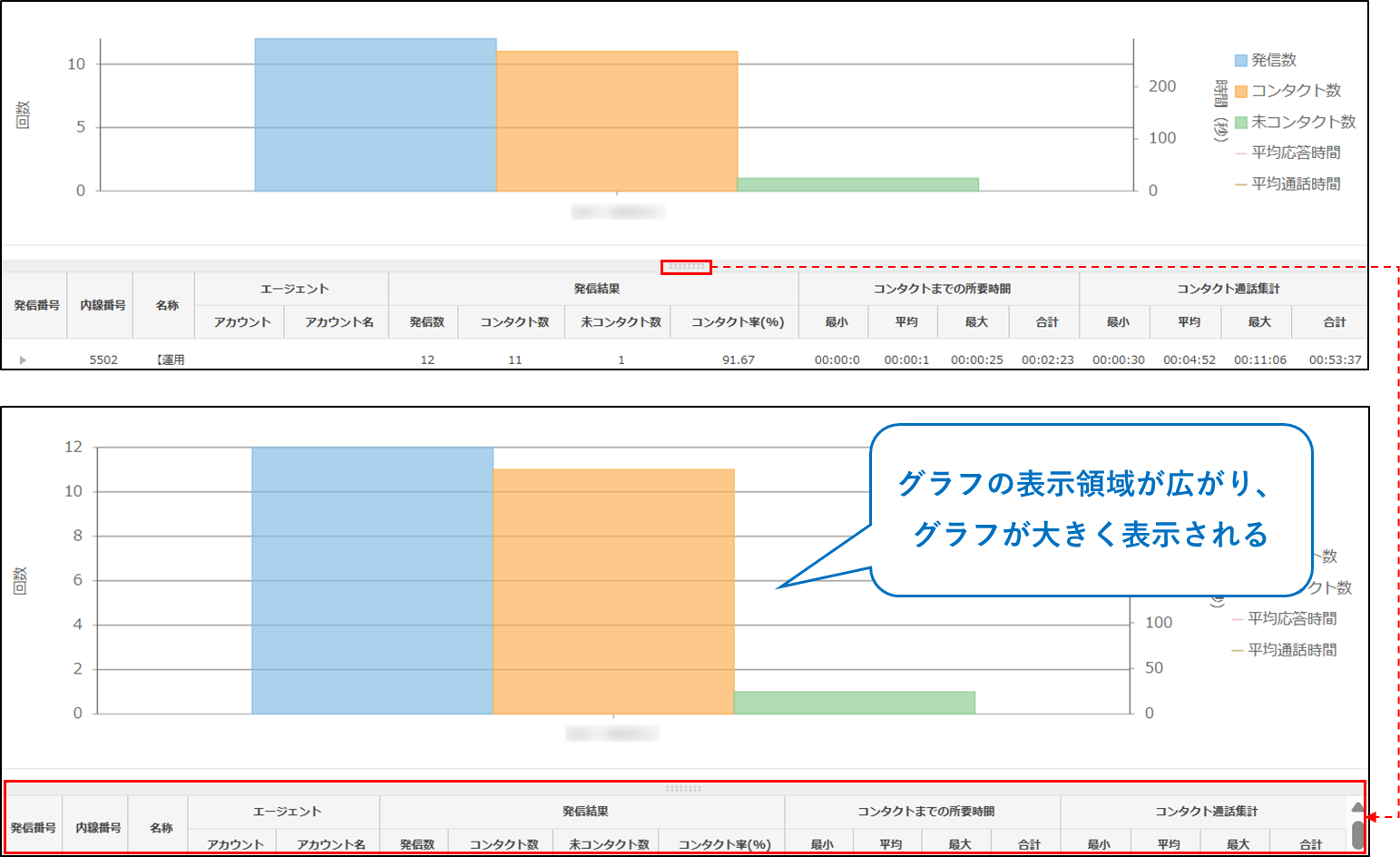1400x857 pixels.
Task: Select the green 未コンタクト数 bar in lower chart
Action: tap(854, 703)
